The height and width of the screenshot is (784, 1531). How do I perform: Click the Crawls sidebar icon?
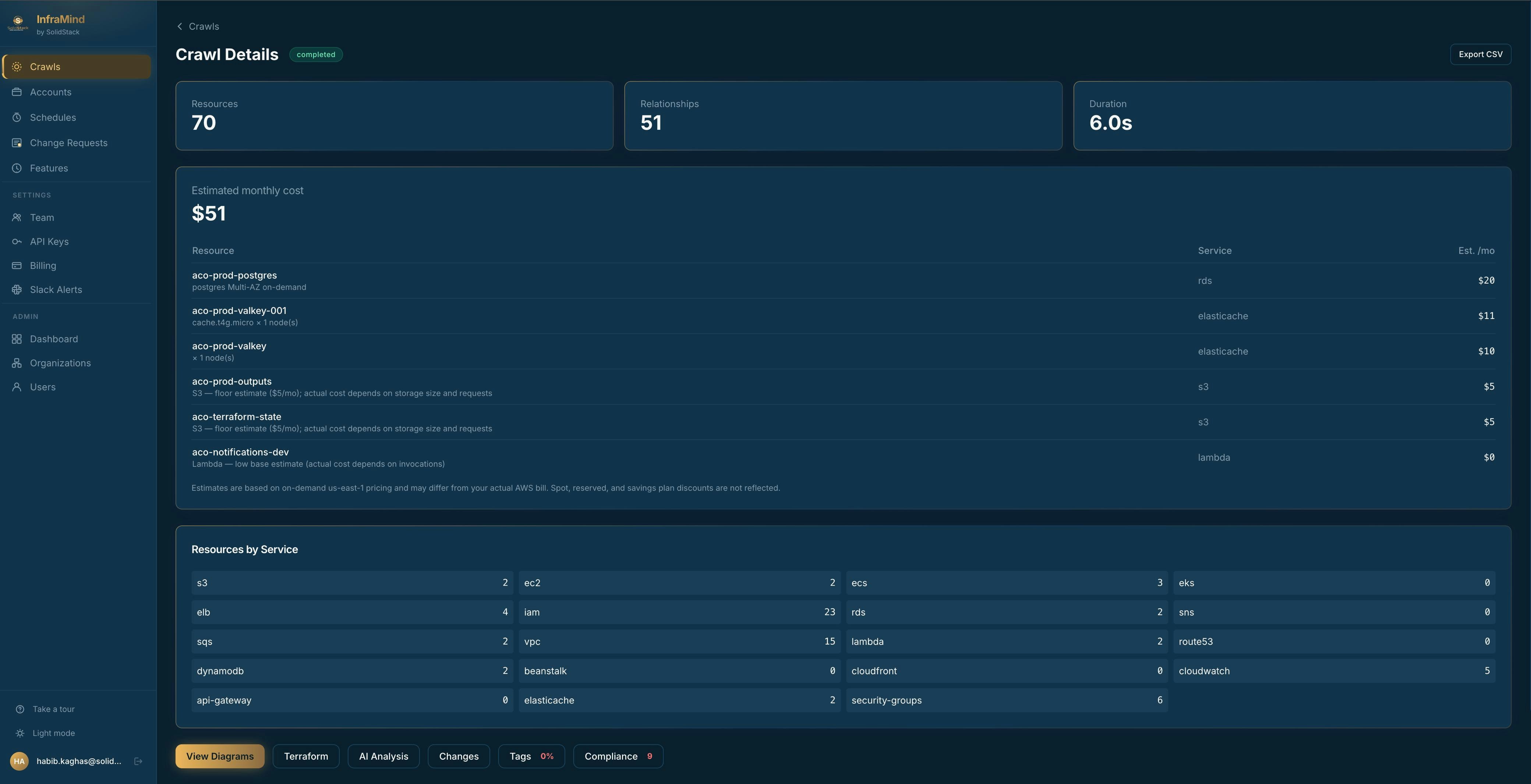(17, 67)
